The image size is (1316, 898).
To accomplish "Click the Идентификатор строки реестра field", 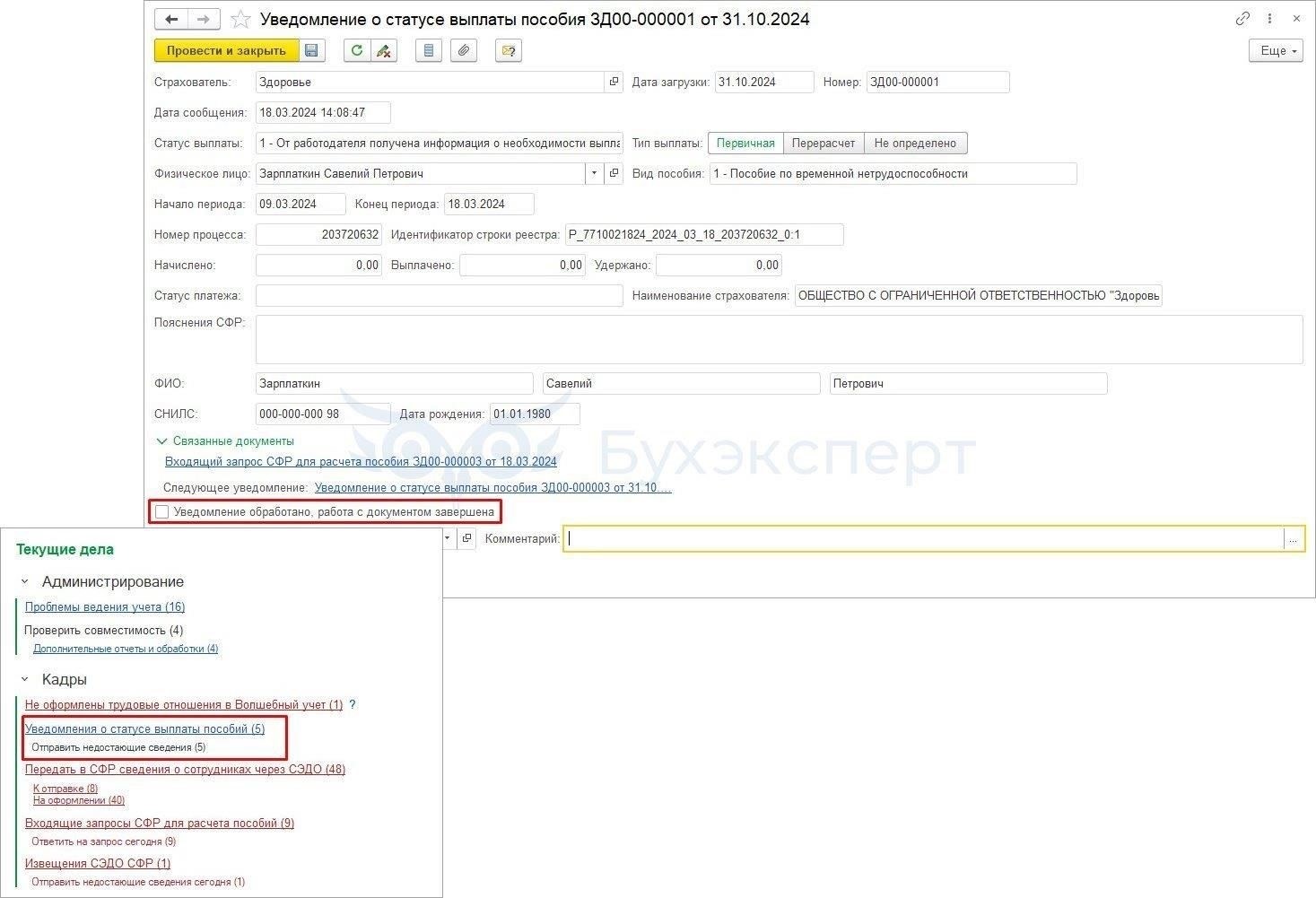I will coord(704,234).
